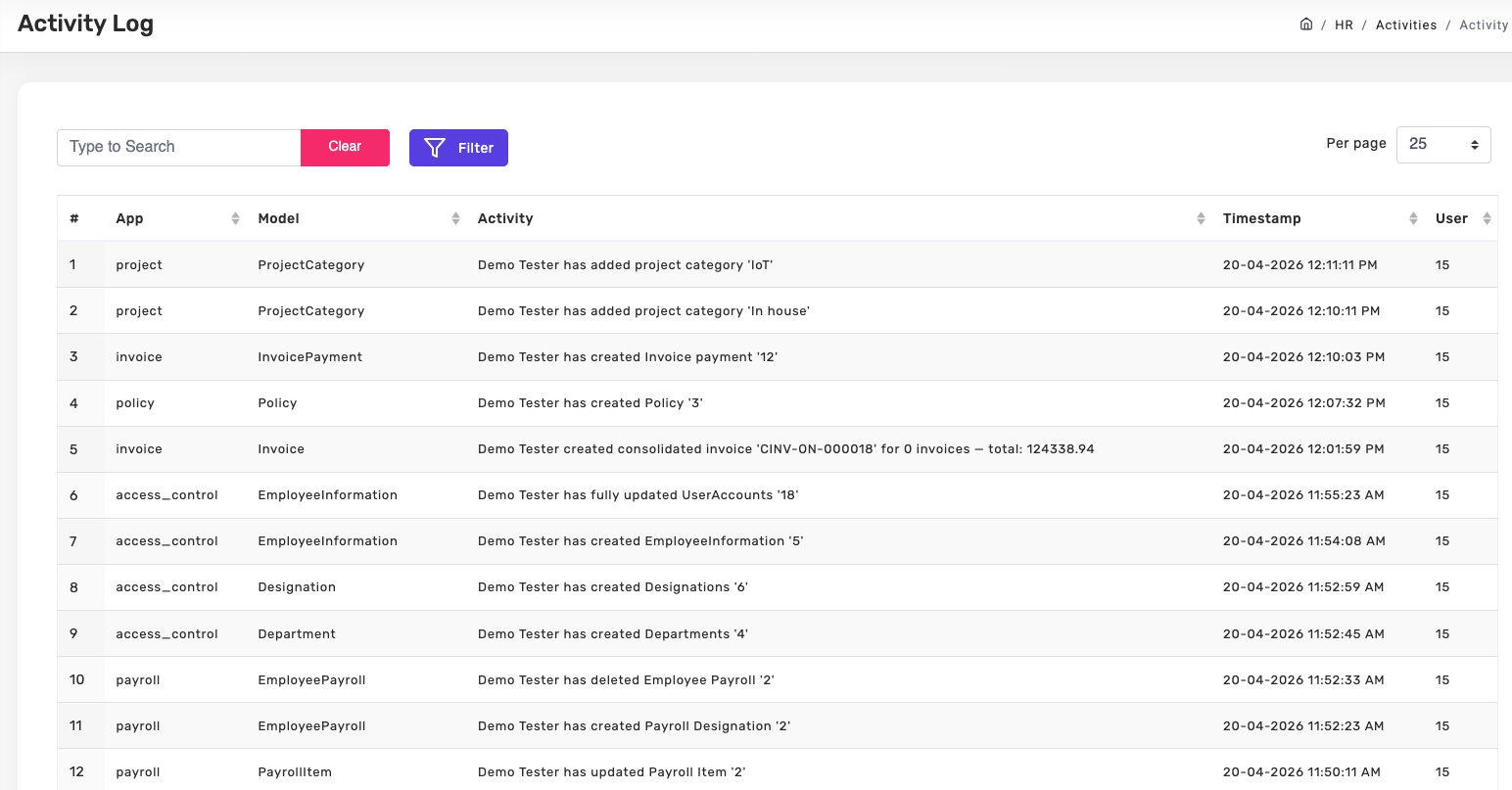
Task: Select activity 'added project category IoT'
Action: coord(626,265)
